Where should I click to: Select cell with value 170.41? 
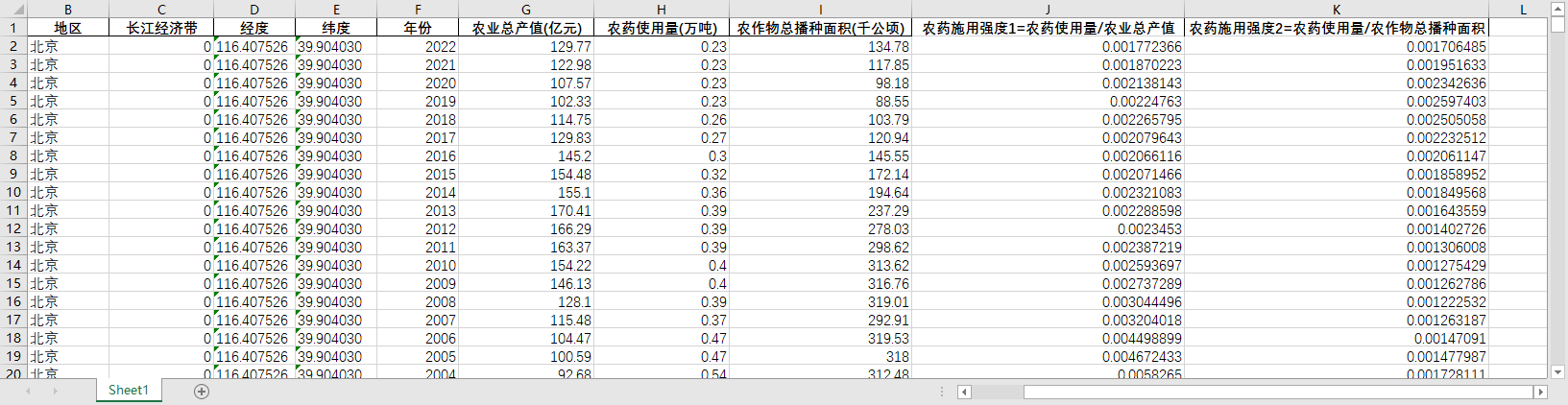(526, 210)
